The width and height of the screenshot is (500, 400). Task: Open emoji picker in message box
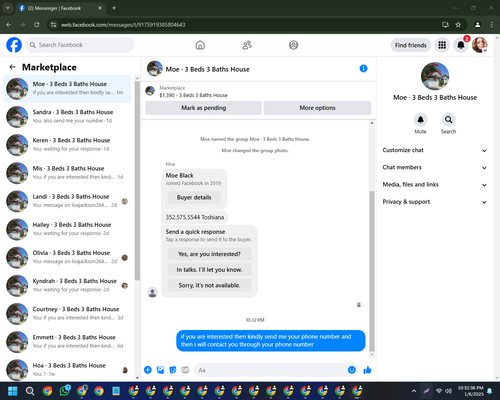(352, 370)
